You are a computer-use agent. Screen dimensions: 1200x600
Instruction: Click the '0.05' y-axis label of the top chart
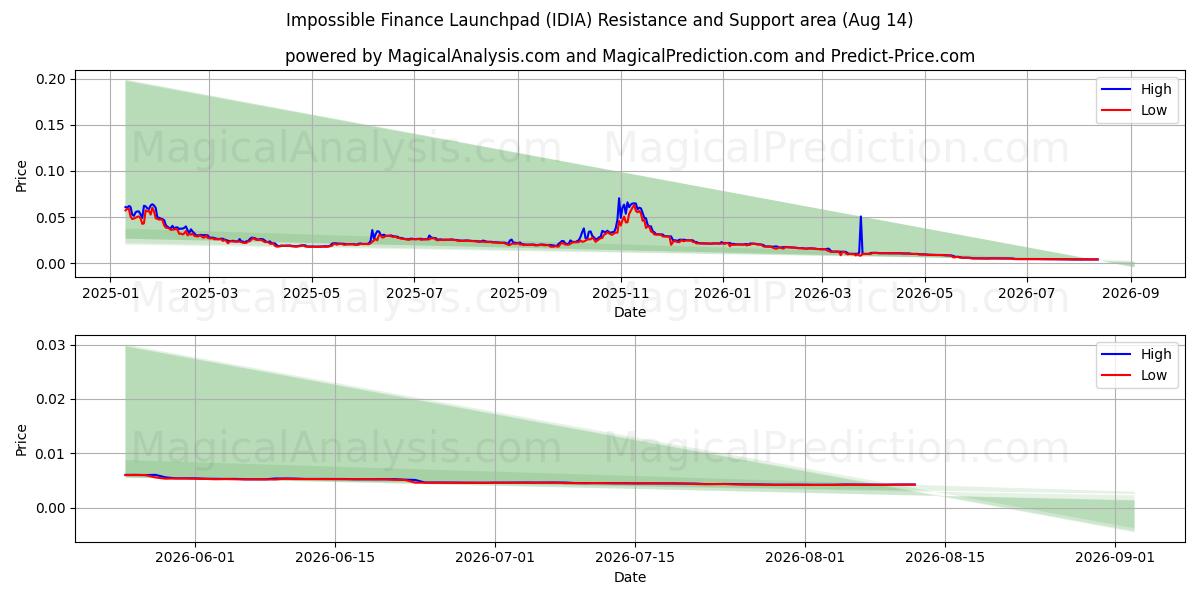coord(52,217)
